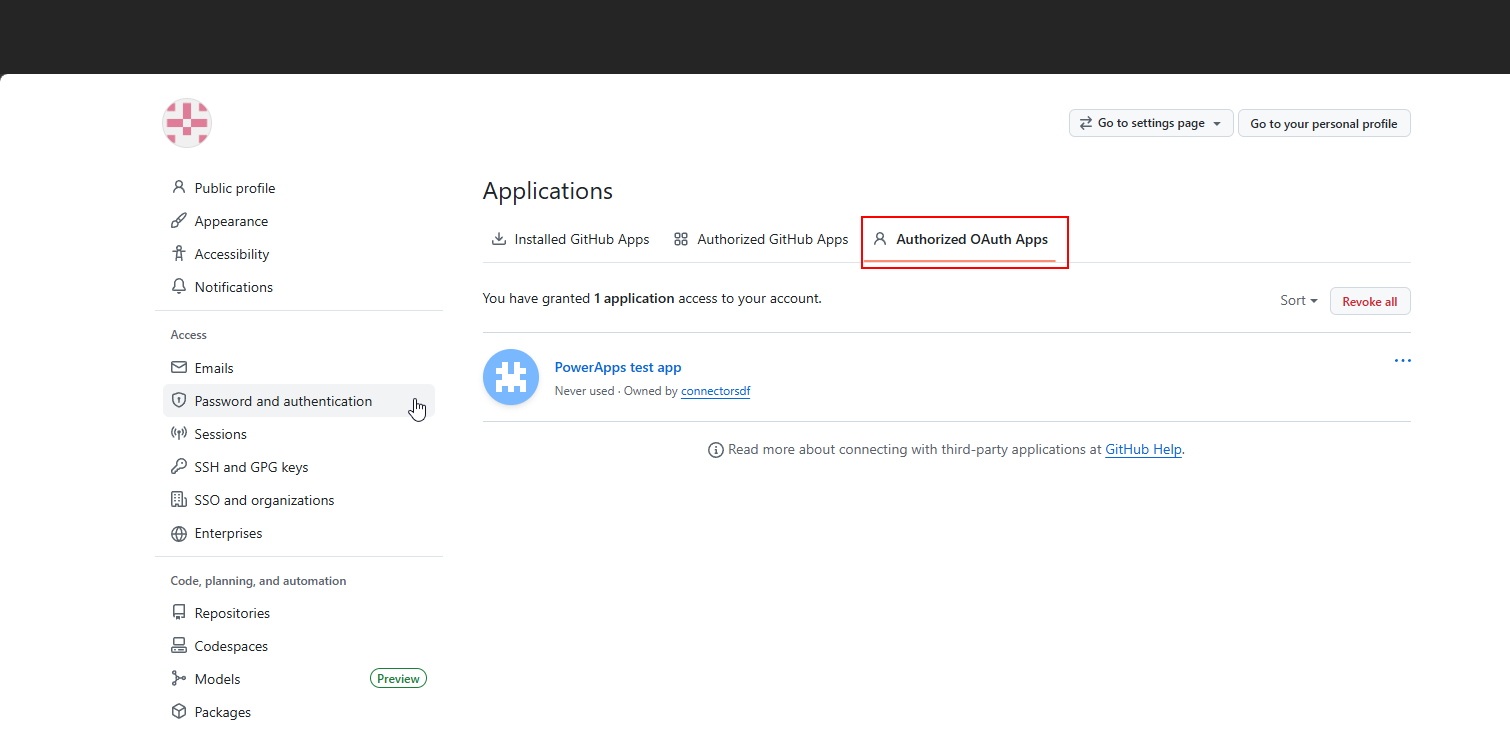Click the Applications page heading
1510x734 pixels.
click(548, 191)
